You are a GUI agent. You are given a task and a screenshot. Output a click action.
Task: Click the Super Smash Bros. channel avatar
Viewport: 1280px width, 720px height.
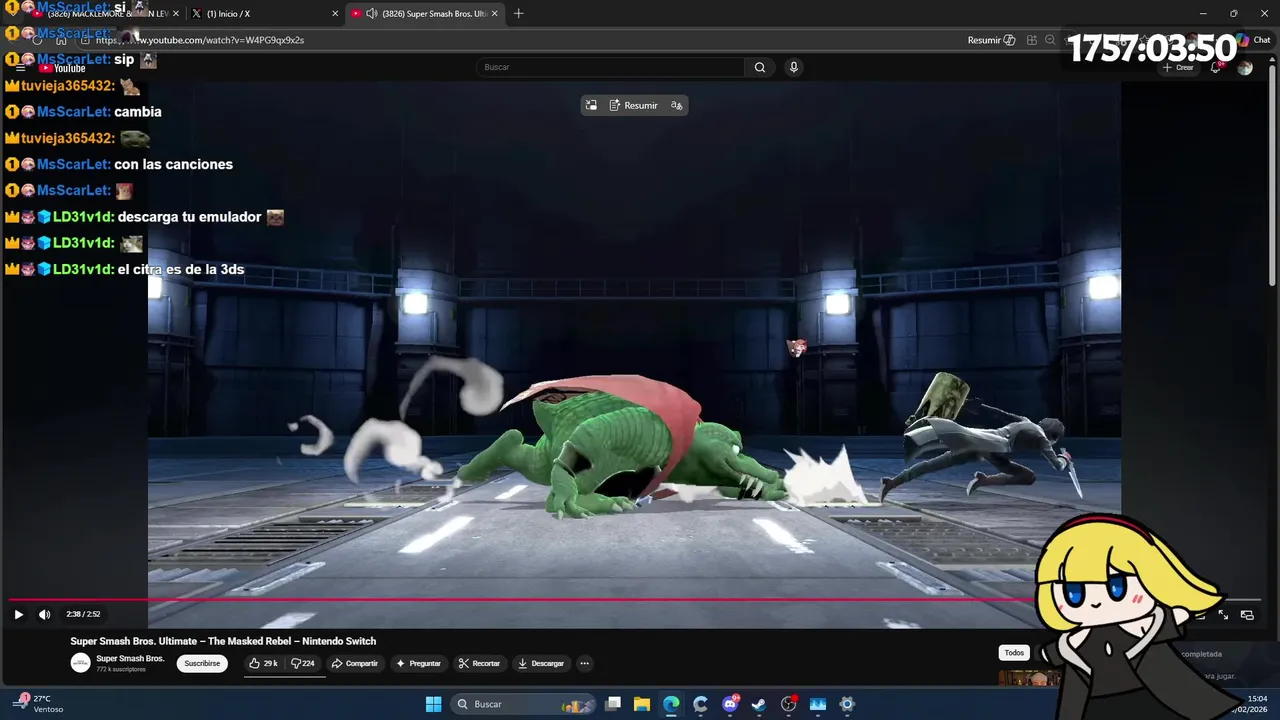(80, 663)
